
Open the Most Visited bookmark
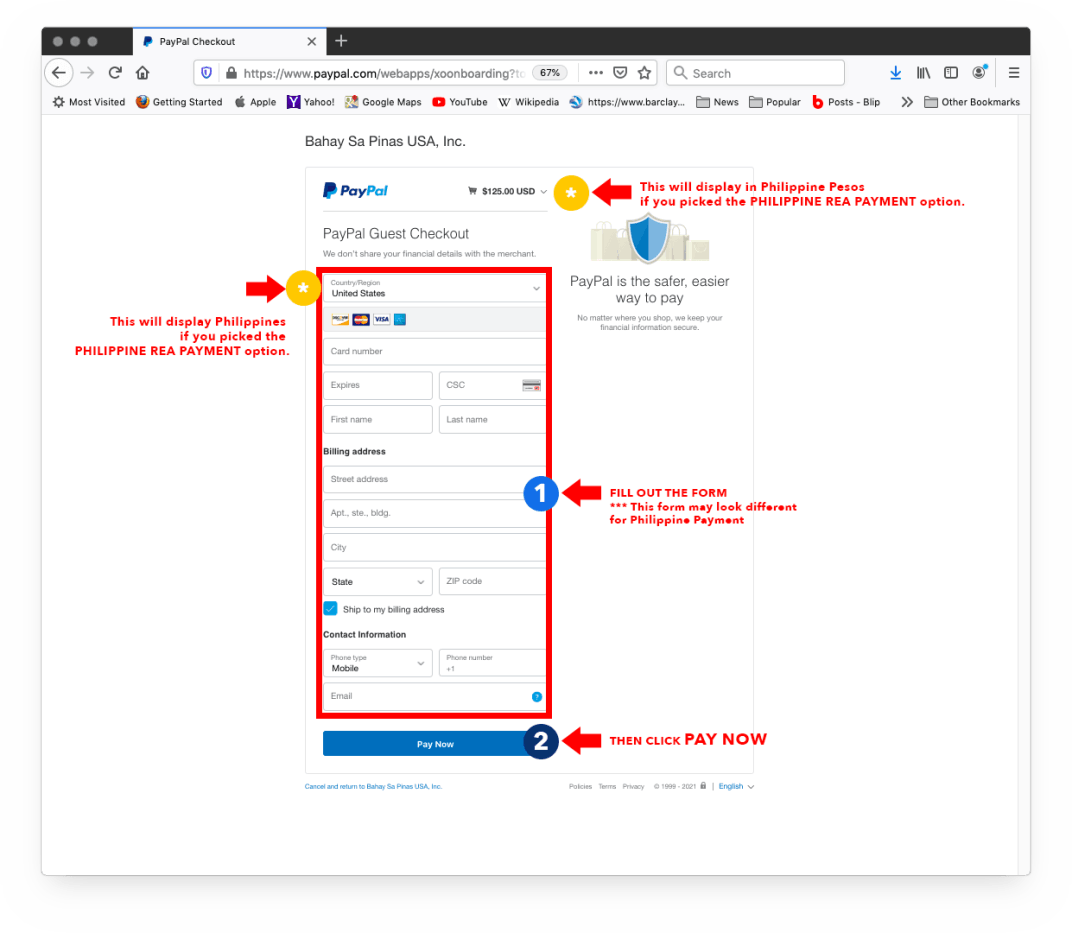89,102
